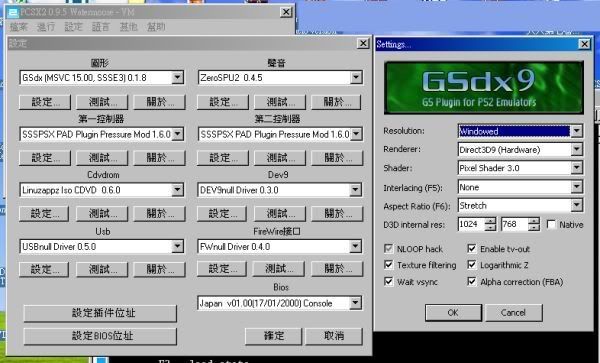Toggle the NLOOP hack checkbox
The width and height of the screenshot is (600, 363).
point(388,249)
